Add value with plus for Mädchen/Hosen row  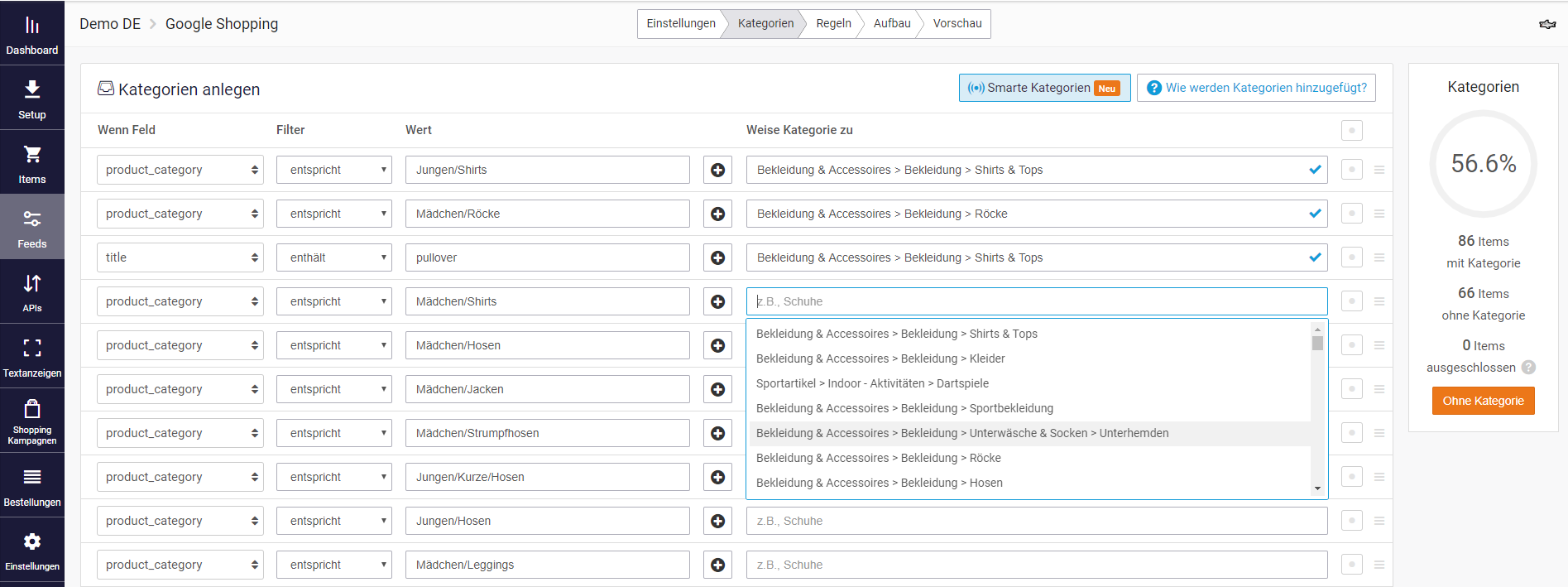coord(717,345)
